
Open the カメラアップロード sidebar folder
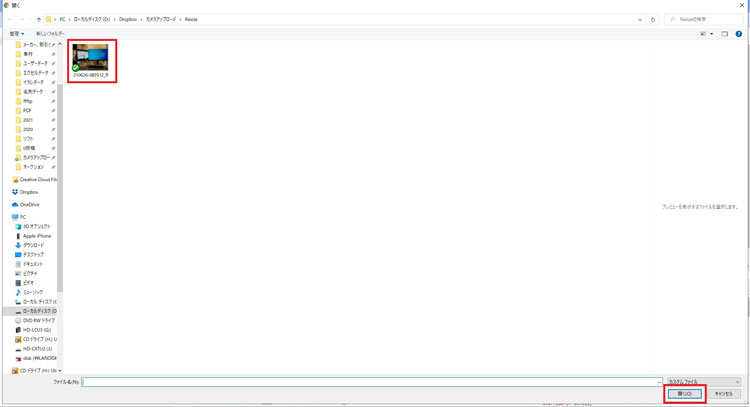tap(36, 157)
